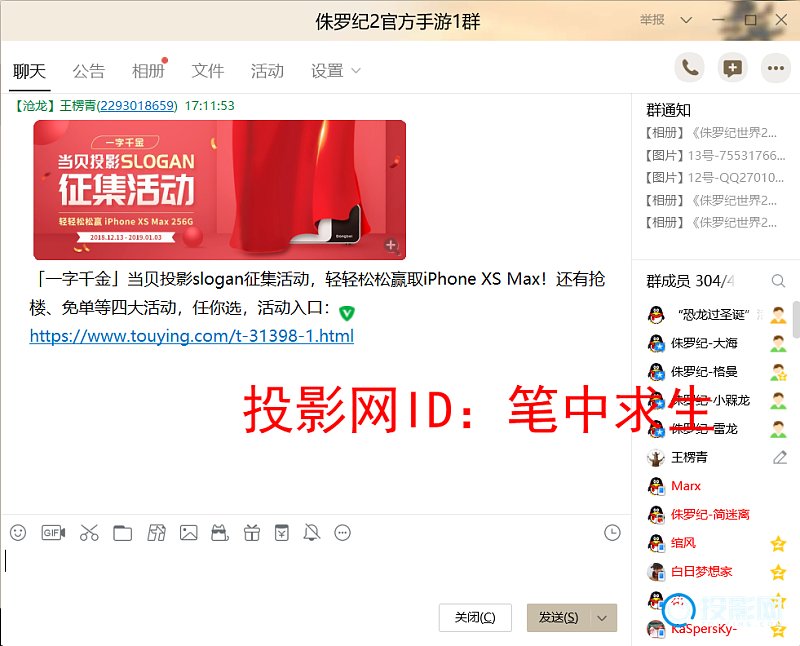Viewport: 800px width, 646px height.
Task: Open the red packet payment icon
Action: [x=282, y=533]
